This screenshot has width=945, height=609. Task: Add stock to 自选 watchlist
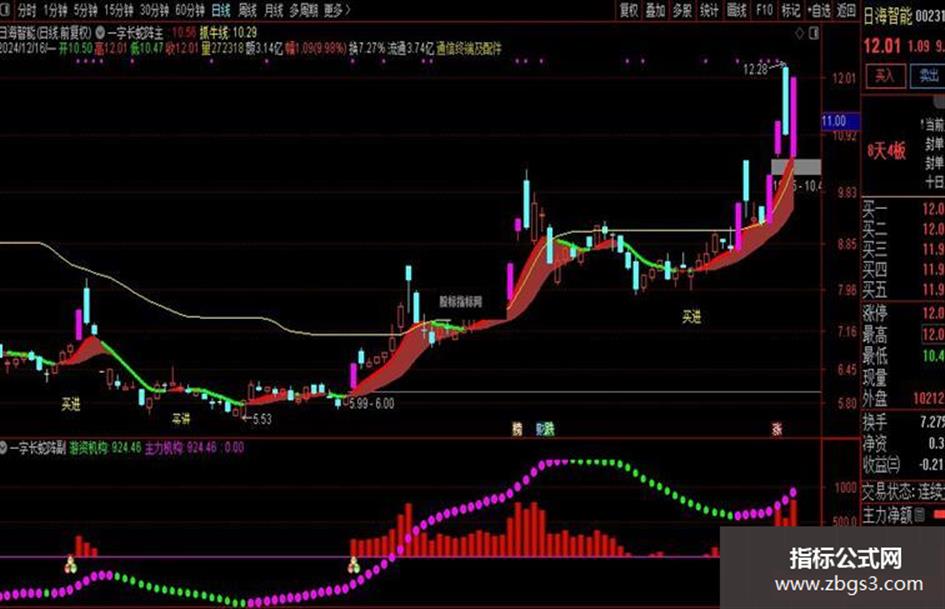pyautogui.click(x=818, y=10)
